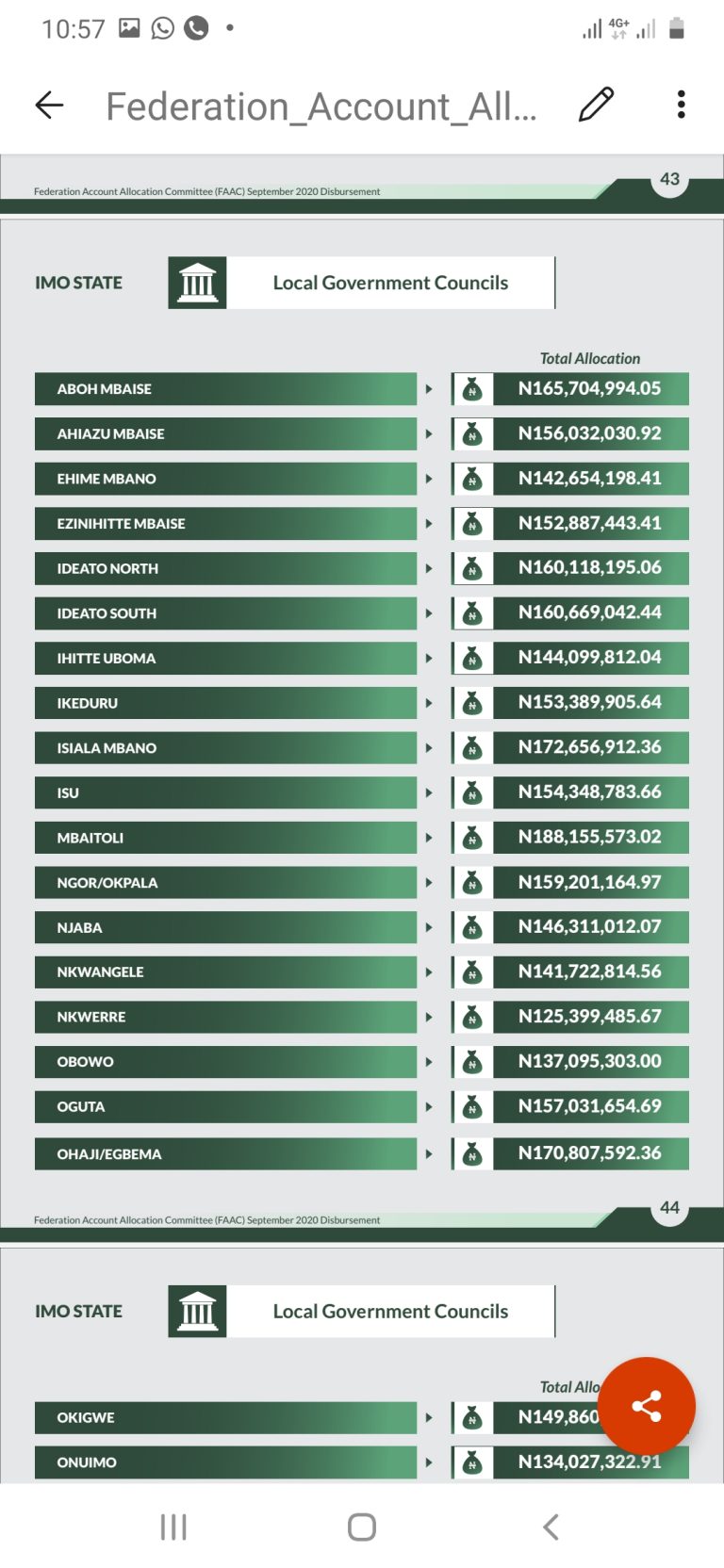Tap the money bag icon beside MBAITOLI
724x1568 pixels.
[472, 838]
